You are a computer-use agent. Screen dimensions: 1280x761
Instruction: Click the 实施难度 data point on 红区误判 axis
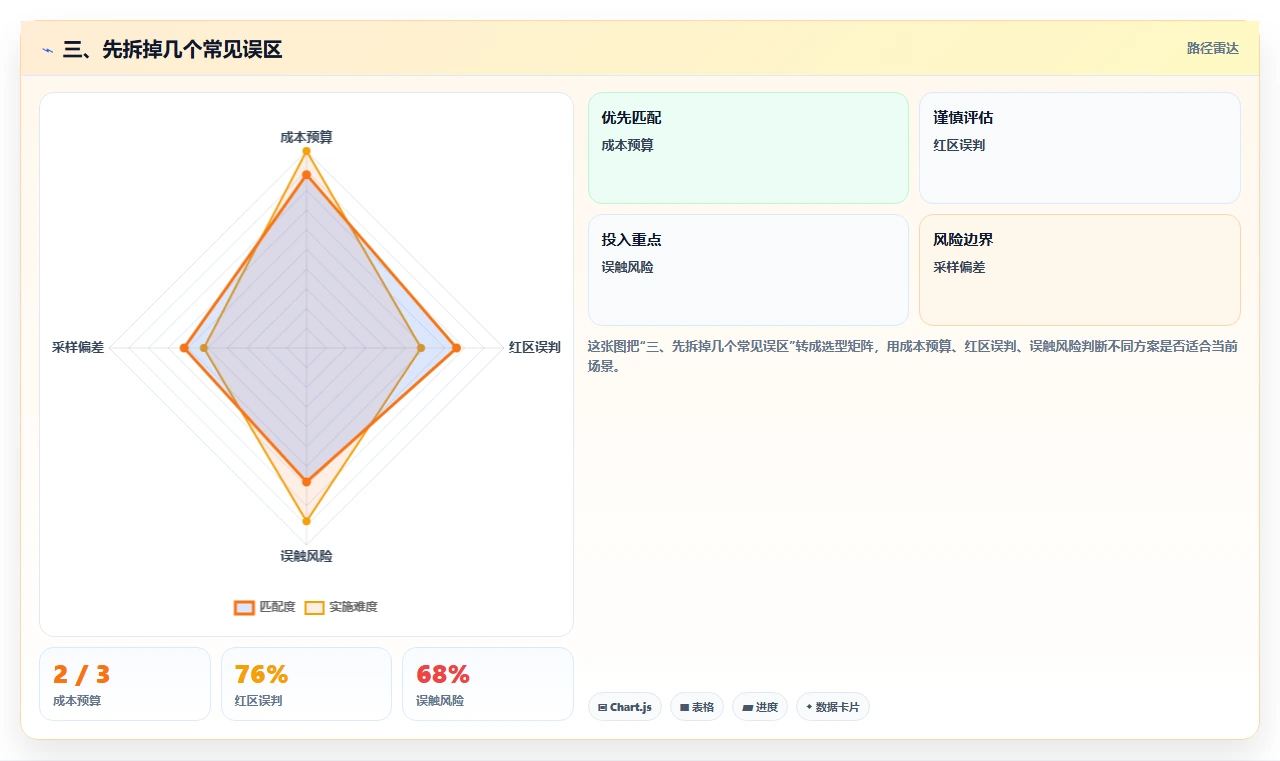[x=421, y=348]
